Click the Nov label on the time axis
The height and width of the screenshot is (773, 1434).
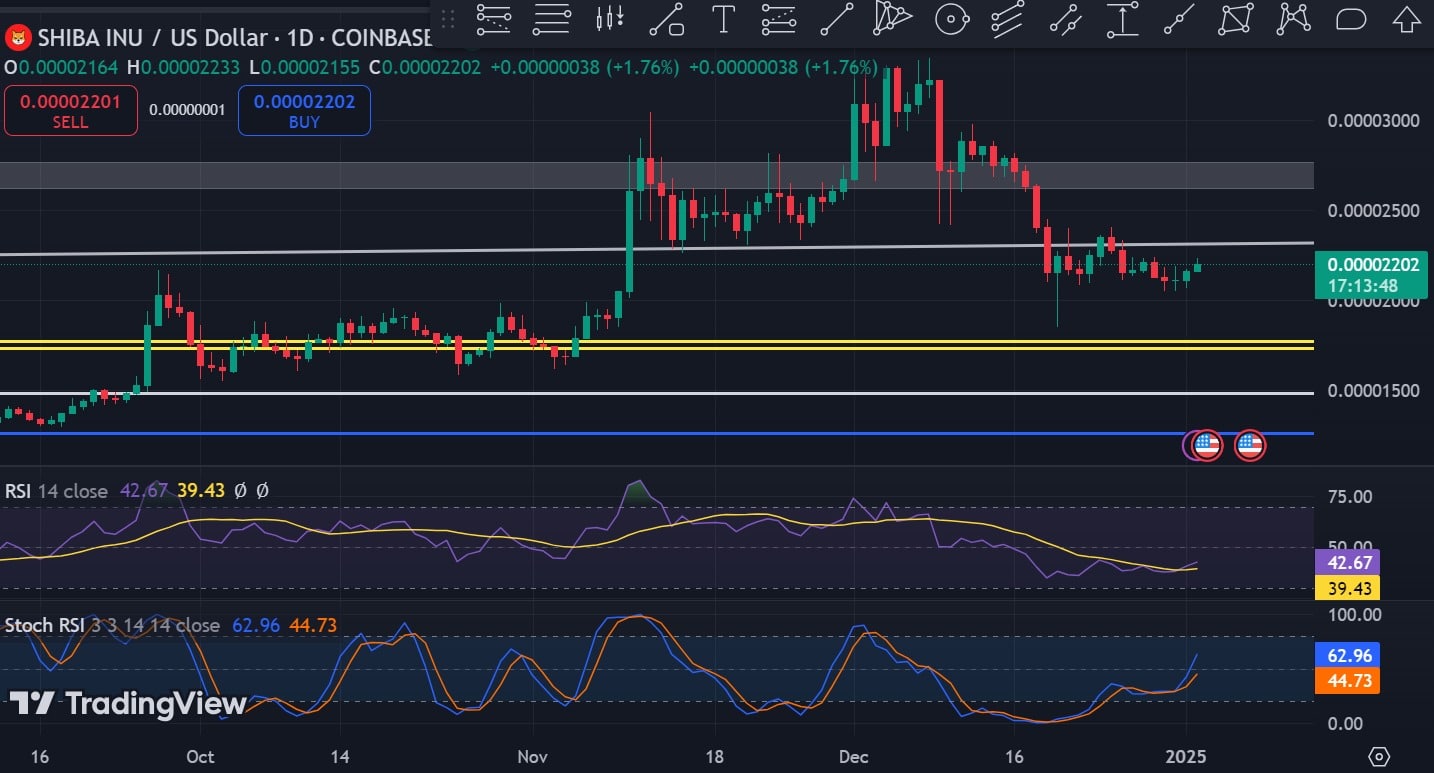tap(533, 756)
